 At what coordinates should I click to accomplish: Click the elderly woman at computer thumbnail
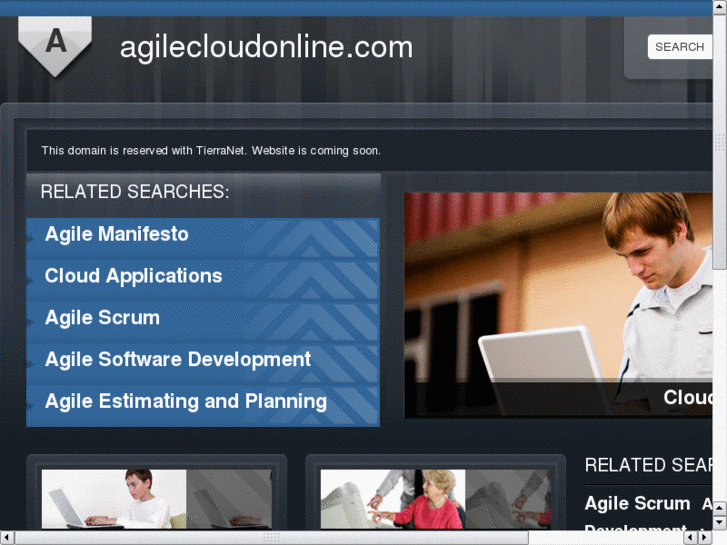coord(393,499)
